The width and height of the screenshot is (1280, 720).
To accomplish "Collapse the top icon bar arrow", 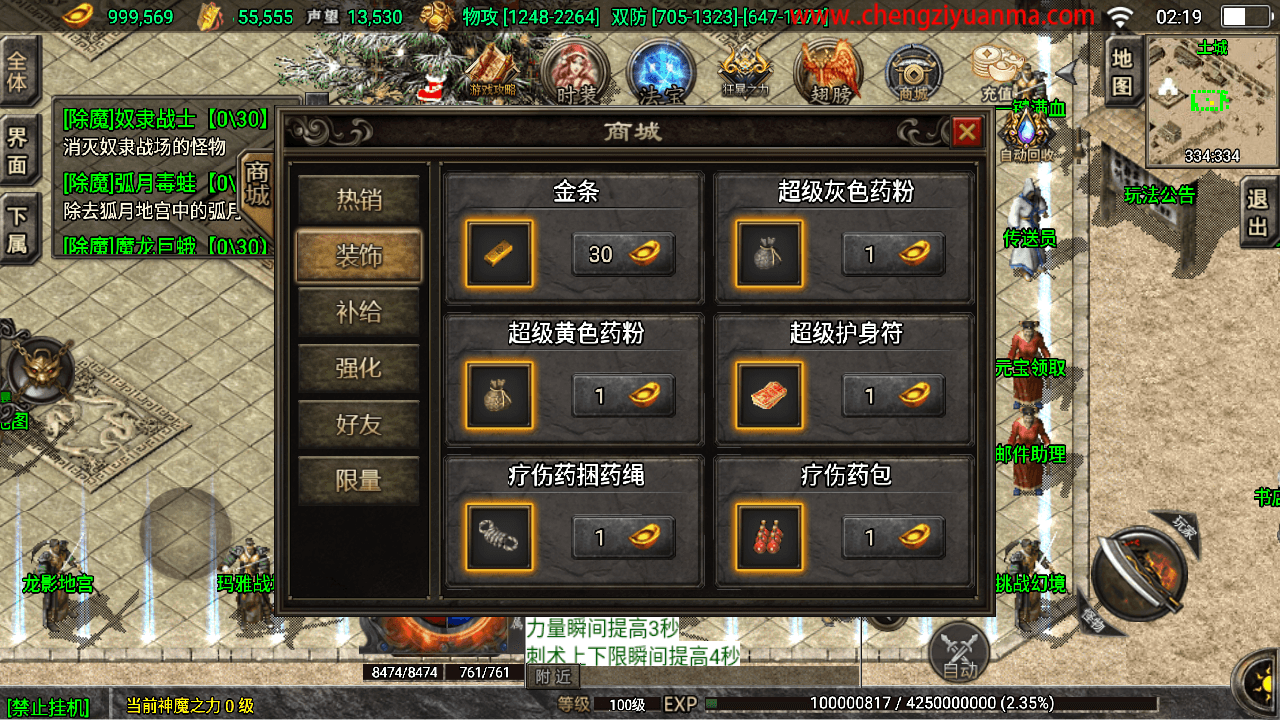I will point(1068,71).
